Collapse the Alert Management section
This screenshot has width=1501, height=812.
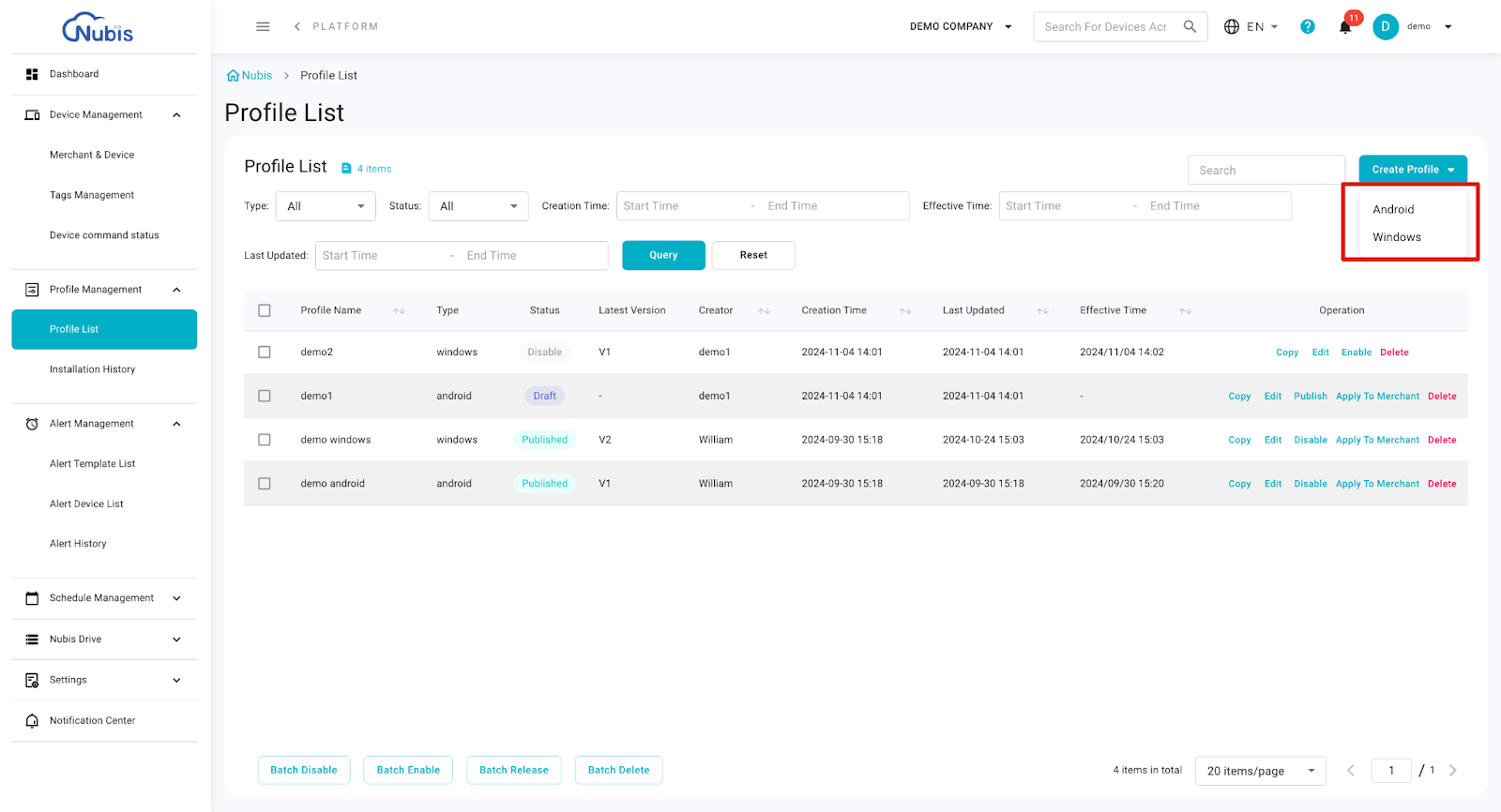[x=176, y=424]
